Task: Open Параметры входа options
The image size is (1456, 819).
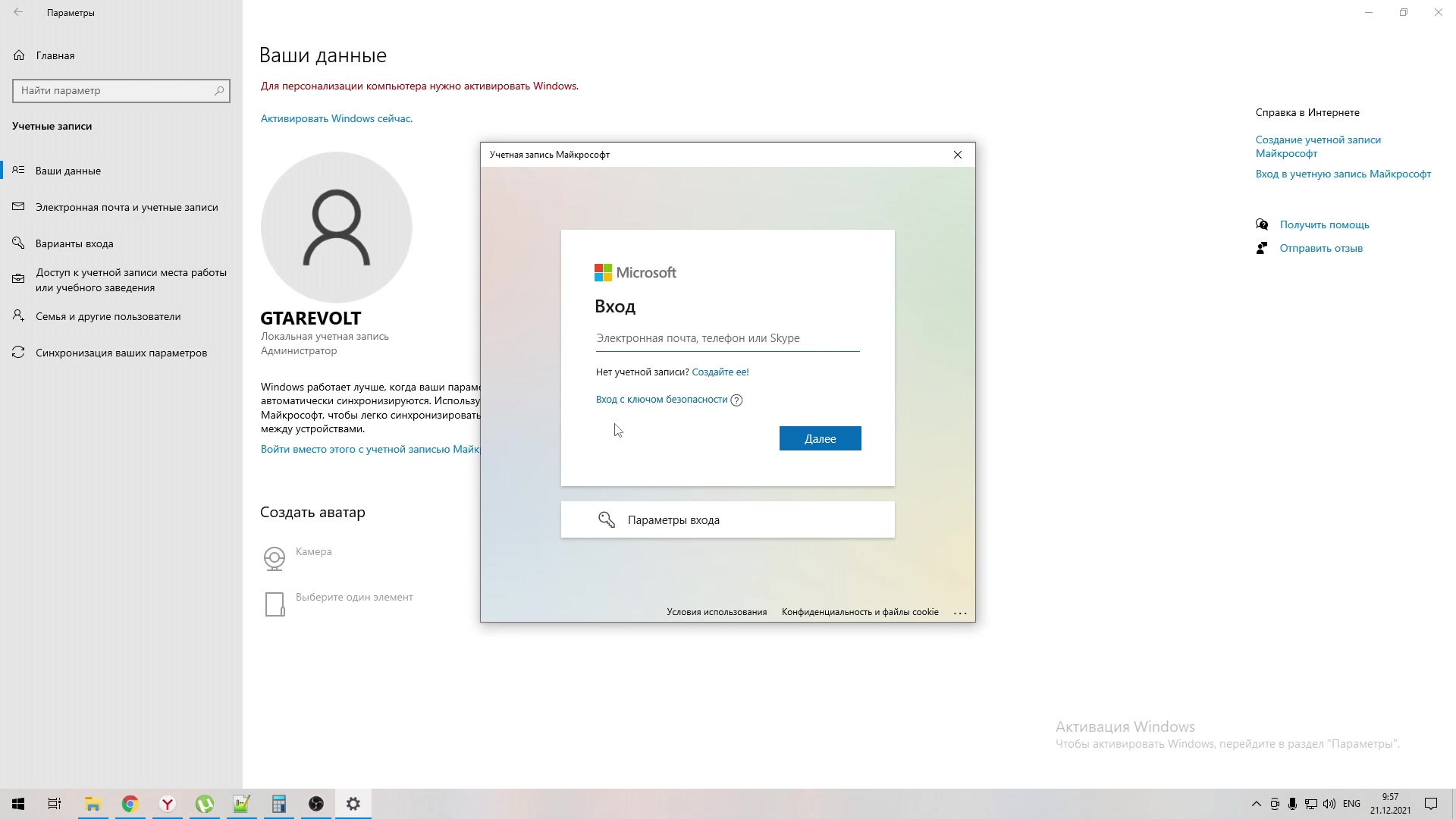Action: (x=728, y=519)
